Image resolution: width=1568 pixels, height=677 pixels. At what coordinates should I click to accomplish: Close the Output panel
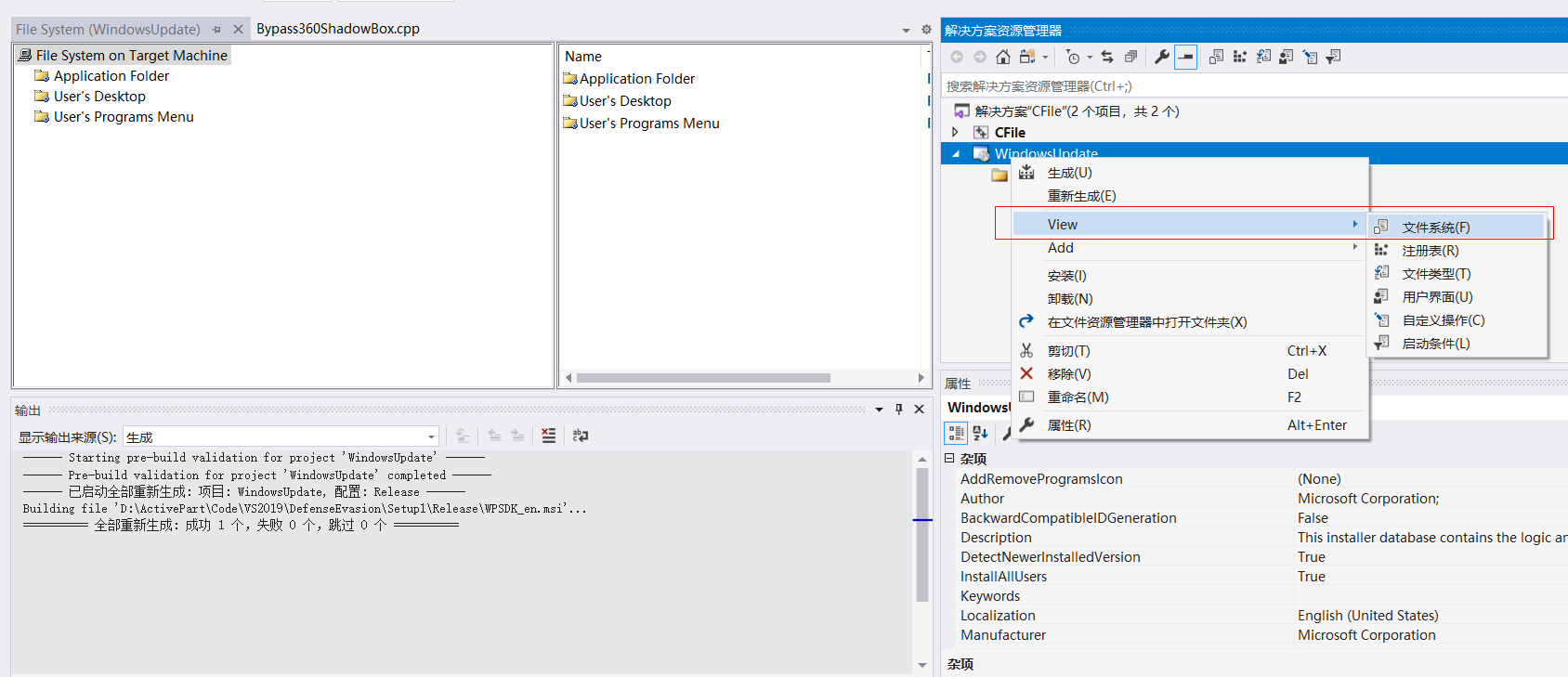[919, 409]
